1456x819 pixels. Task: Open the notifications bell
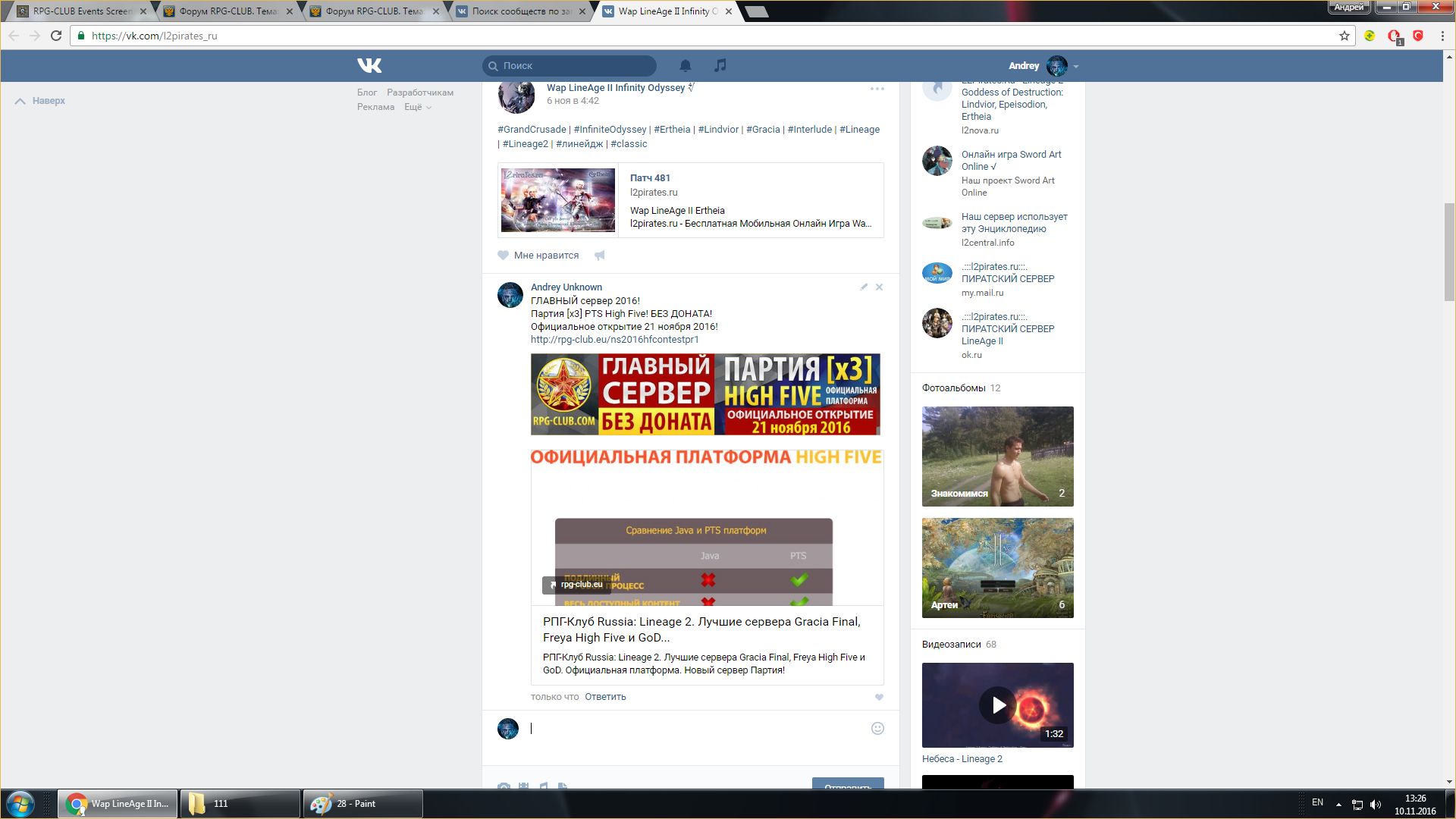click(x=686, y=66)
